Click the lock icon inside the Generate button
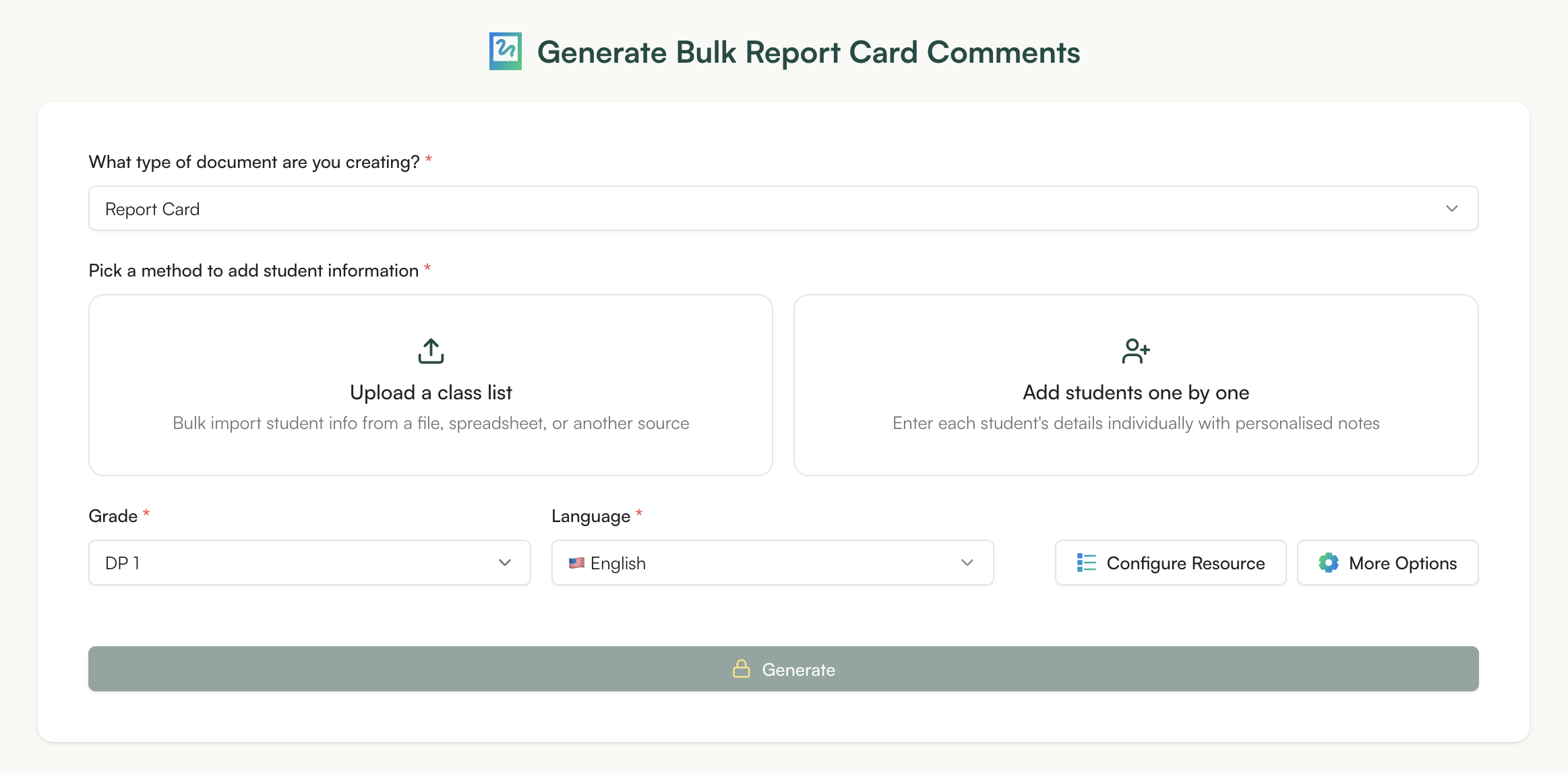Image resolution: width=1568 pixels, height=773 pixels. pyautogui.click(x=742, y=669)
